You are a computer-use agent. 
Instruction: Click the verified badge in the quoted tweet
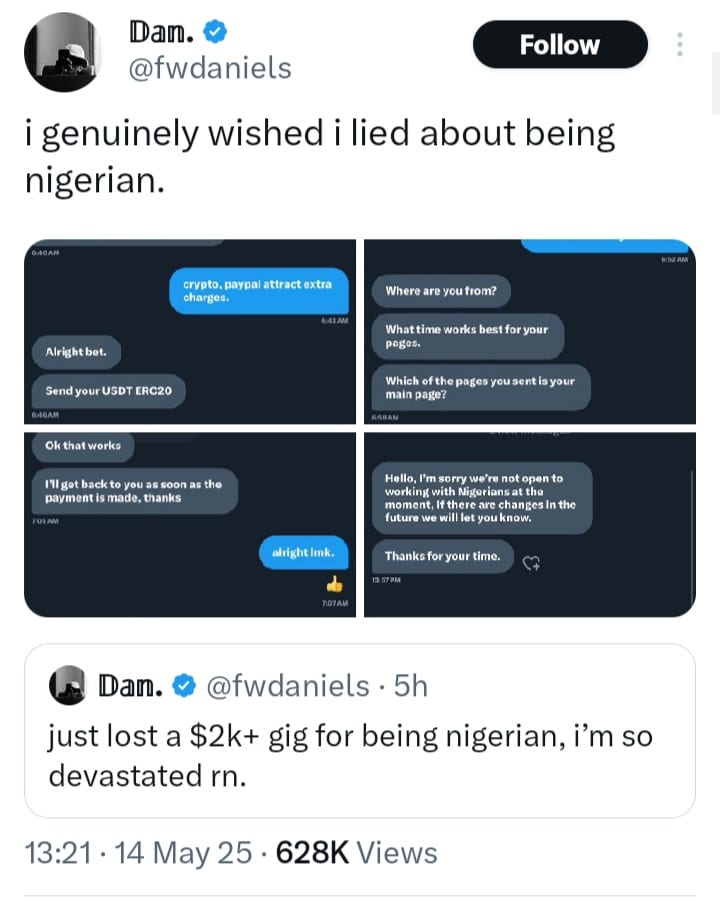184,685
